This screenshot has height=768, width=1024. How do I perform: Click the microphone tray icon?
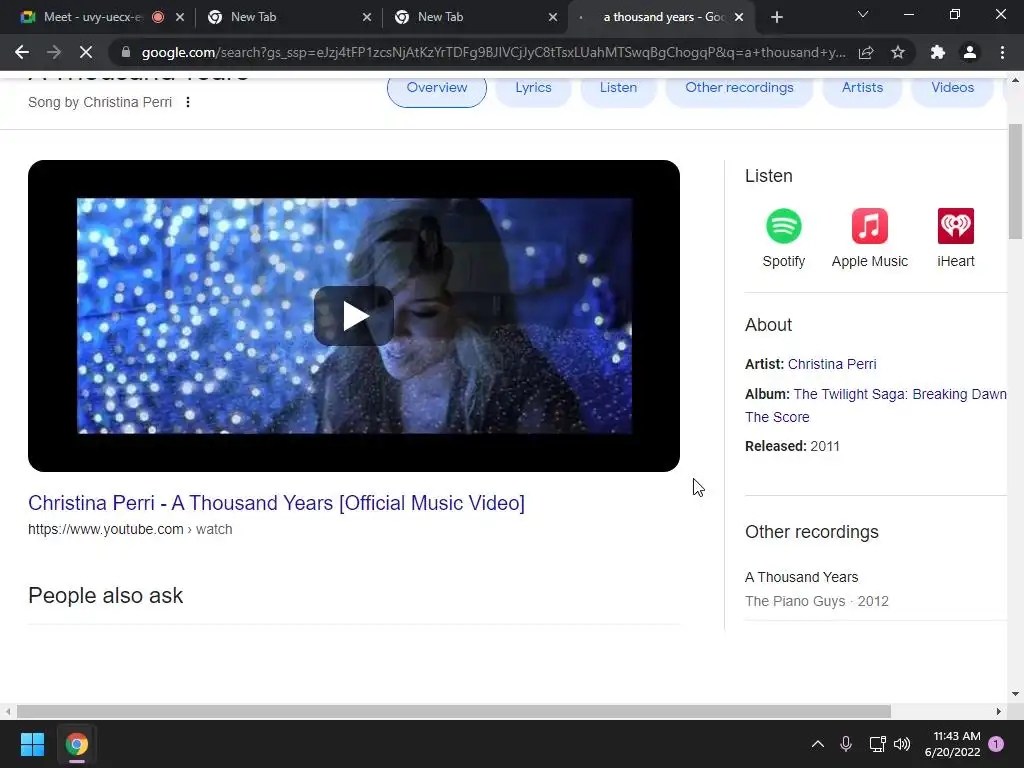846,744
